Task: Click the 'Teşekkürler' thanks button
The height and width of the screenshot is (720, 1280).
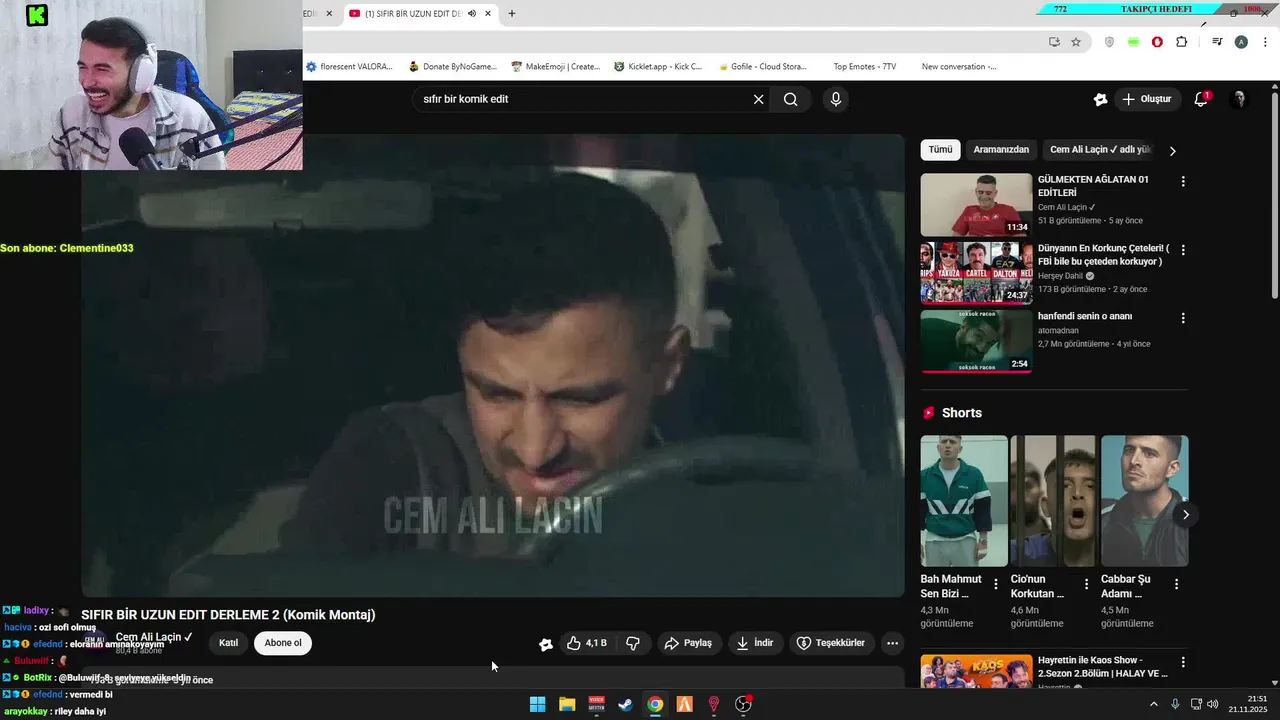Action: (830, 643)
